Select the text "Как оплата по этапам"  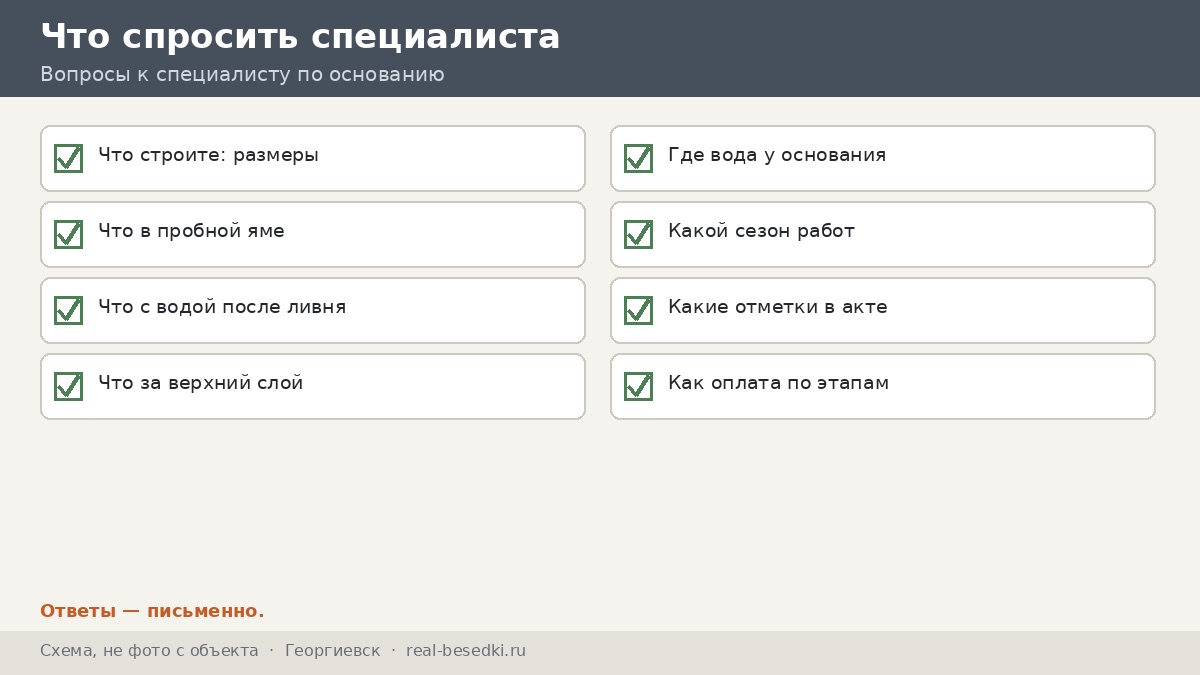point(778,384)
